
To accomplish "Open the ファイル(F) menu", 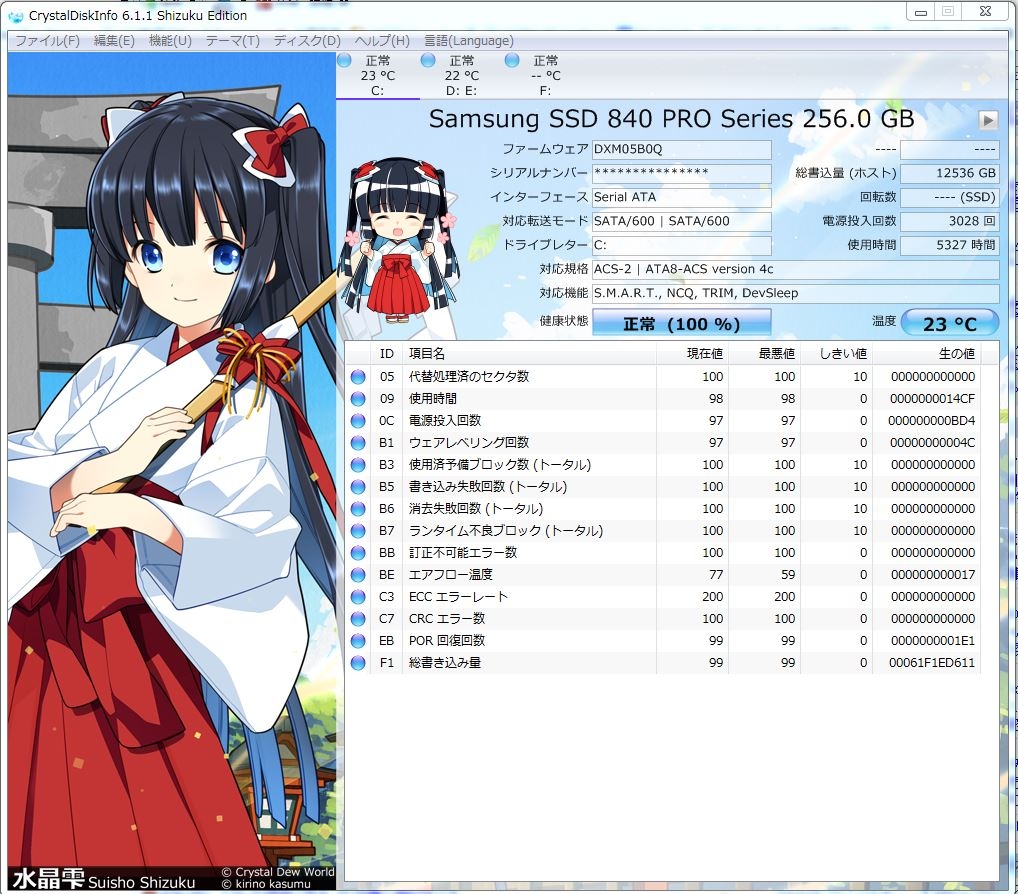I will point(47,41).
